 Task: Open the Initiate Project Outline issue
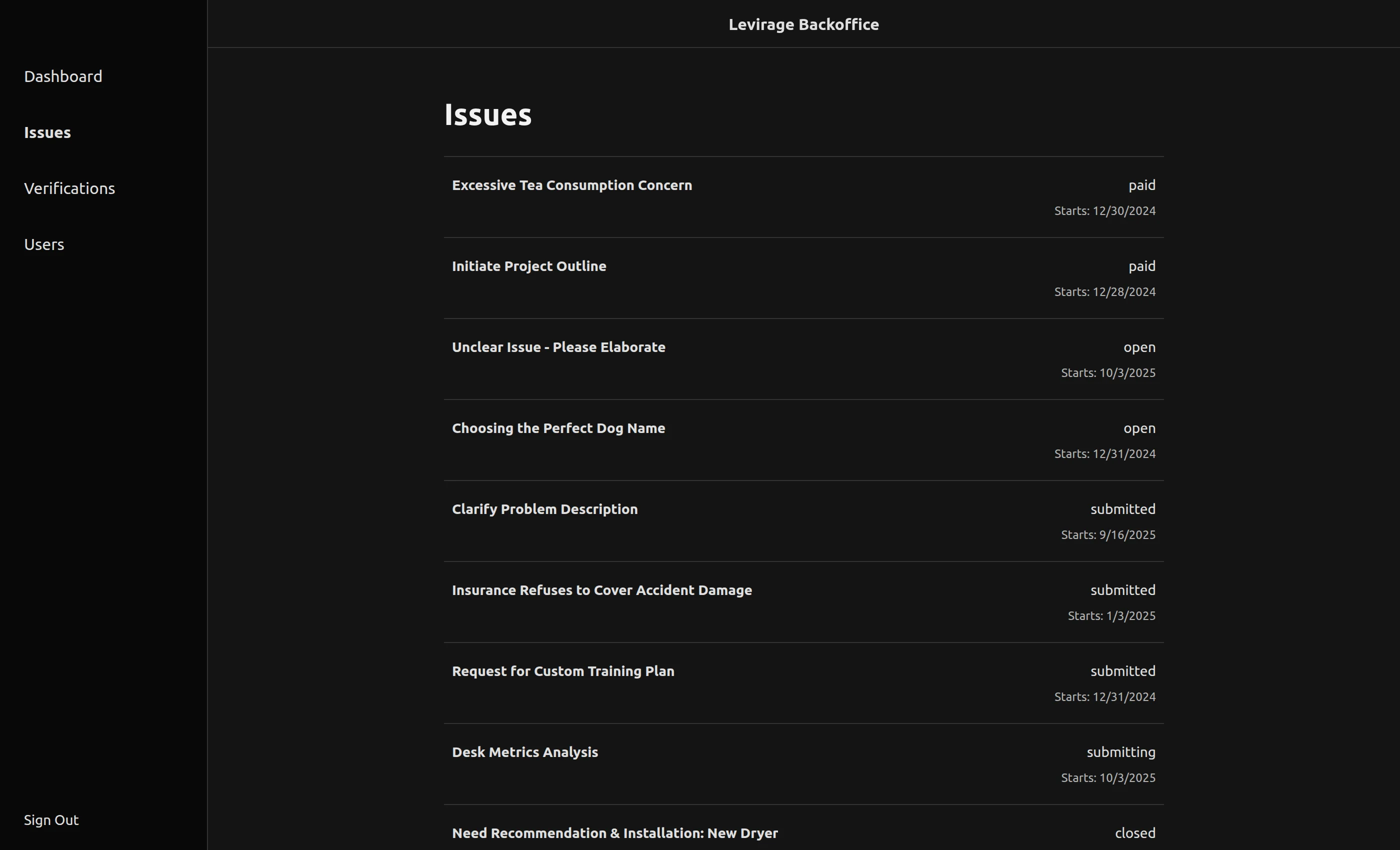(528, 266)
